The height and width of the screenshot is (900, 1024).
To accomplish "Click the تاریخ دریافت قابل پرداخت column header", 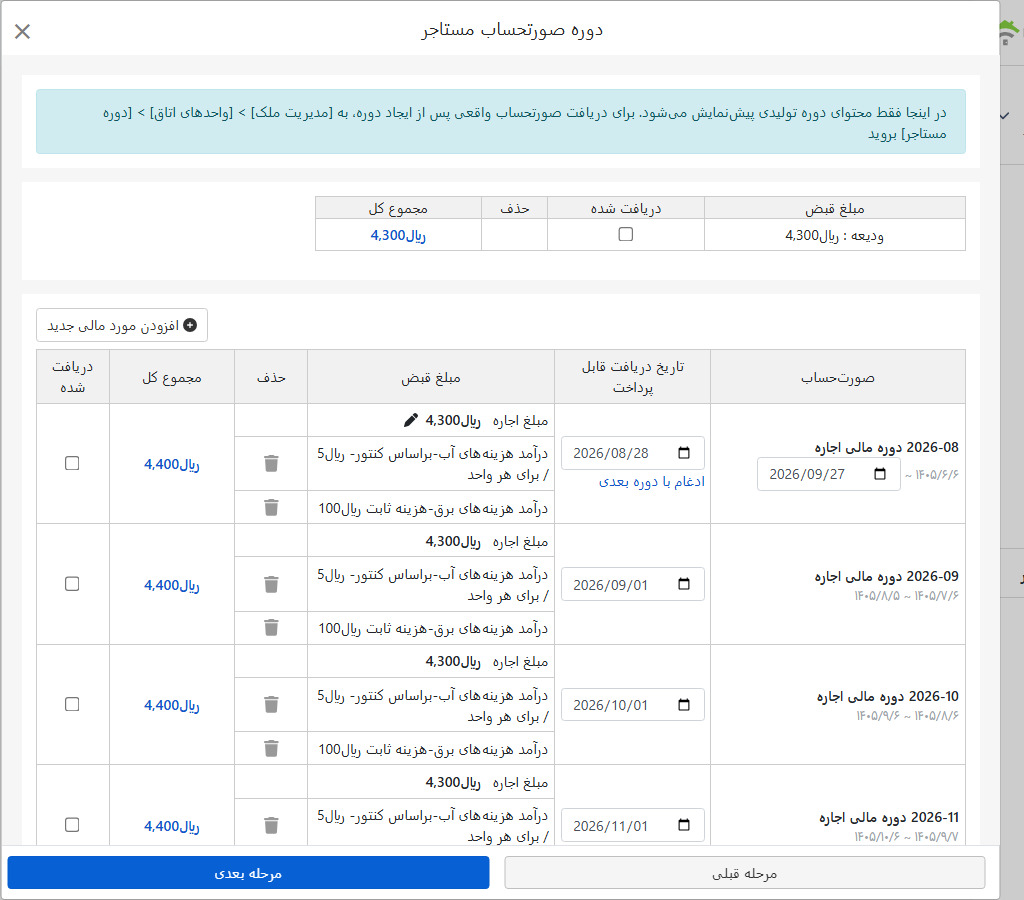I will (x=632, y=377).
